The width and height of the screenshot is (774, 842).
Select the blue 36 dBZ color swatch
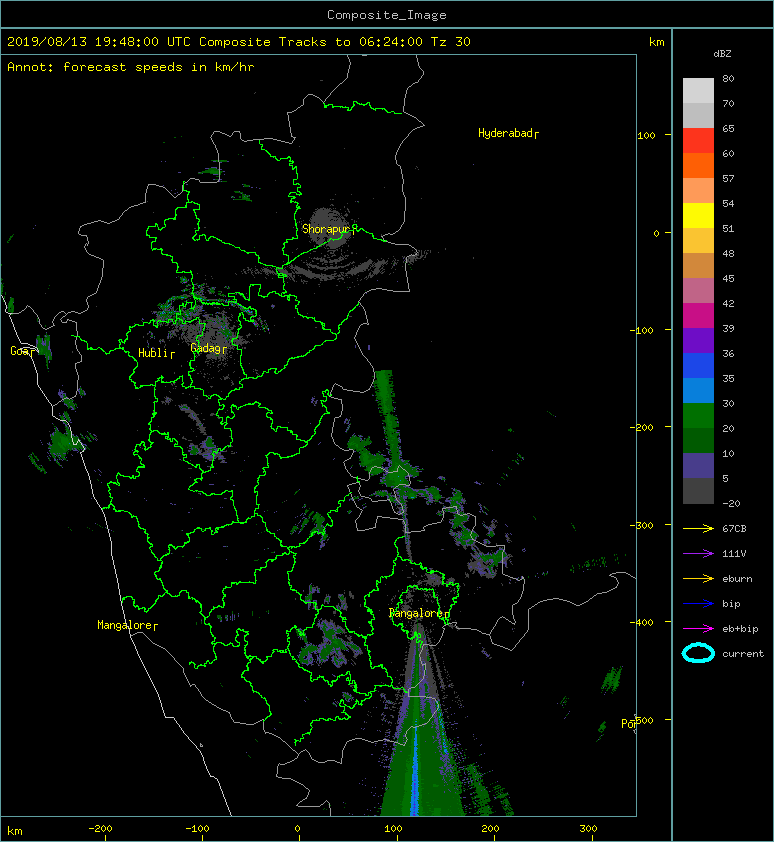(x=698, y=365)
